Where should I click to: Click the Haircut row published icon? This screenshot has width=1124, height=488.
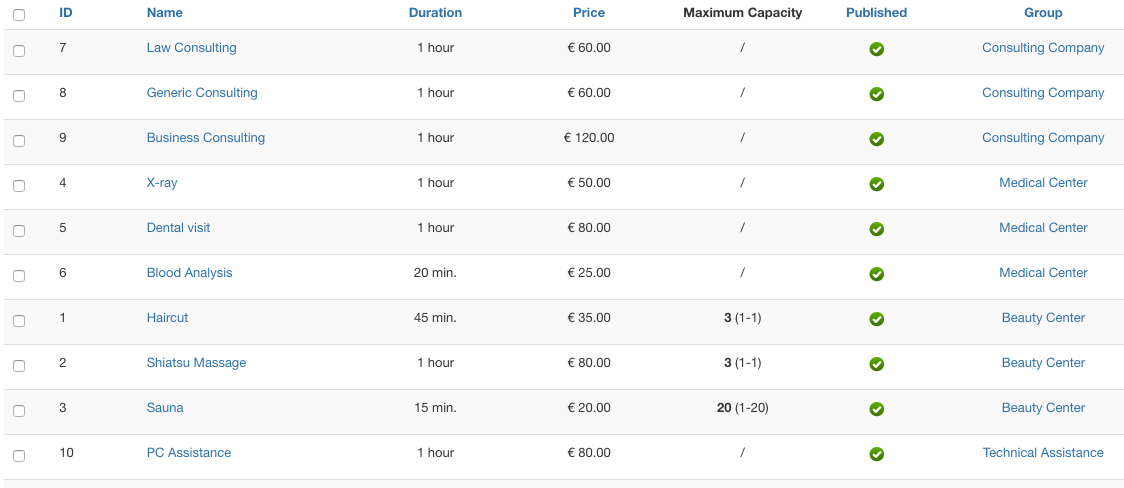(x=876, y=319)
